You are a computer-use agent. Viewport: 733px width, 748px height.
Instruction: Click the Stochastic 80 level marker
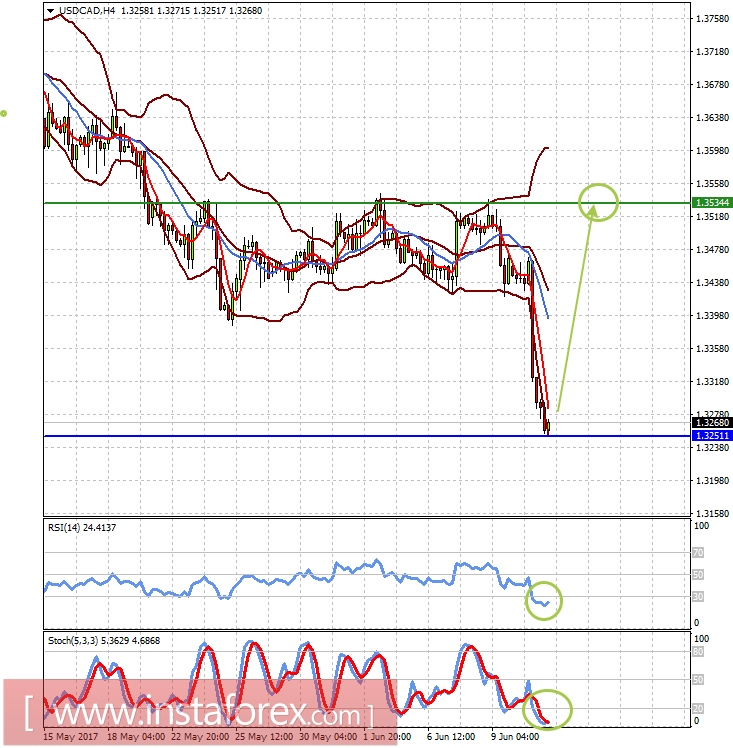[x=698, y=652]
